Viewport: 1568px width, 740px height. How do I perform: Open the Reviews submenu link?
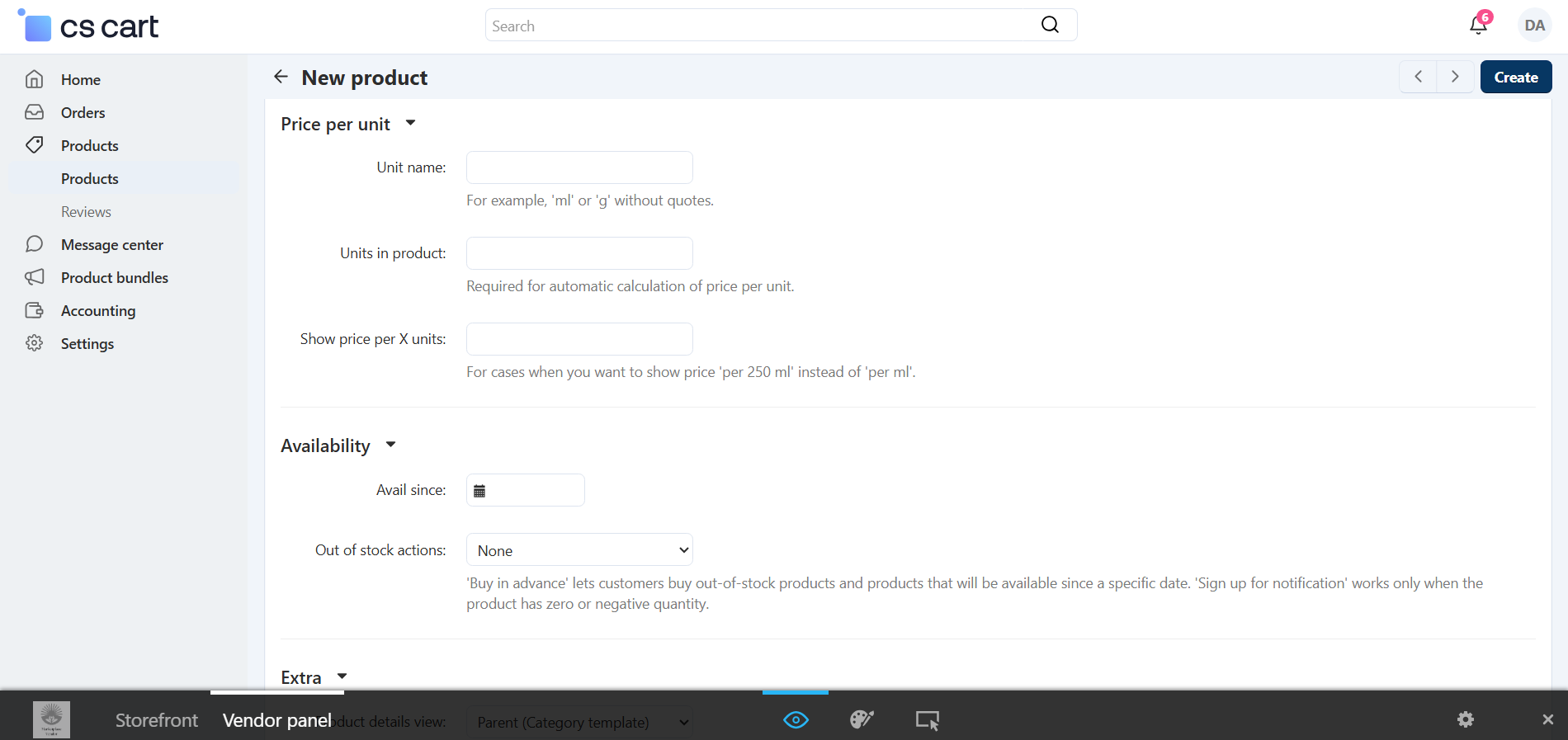point(86,211)
